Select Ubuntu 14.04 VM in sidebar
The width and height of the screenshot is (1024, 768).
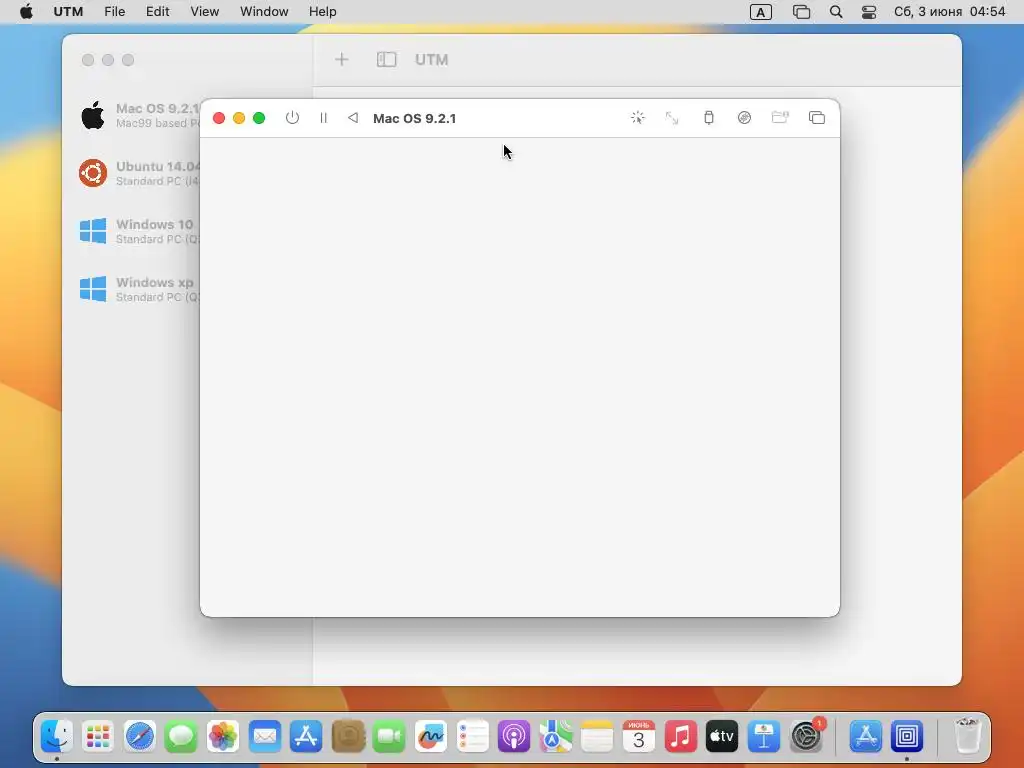pos(138,174)
